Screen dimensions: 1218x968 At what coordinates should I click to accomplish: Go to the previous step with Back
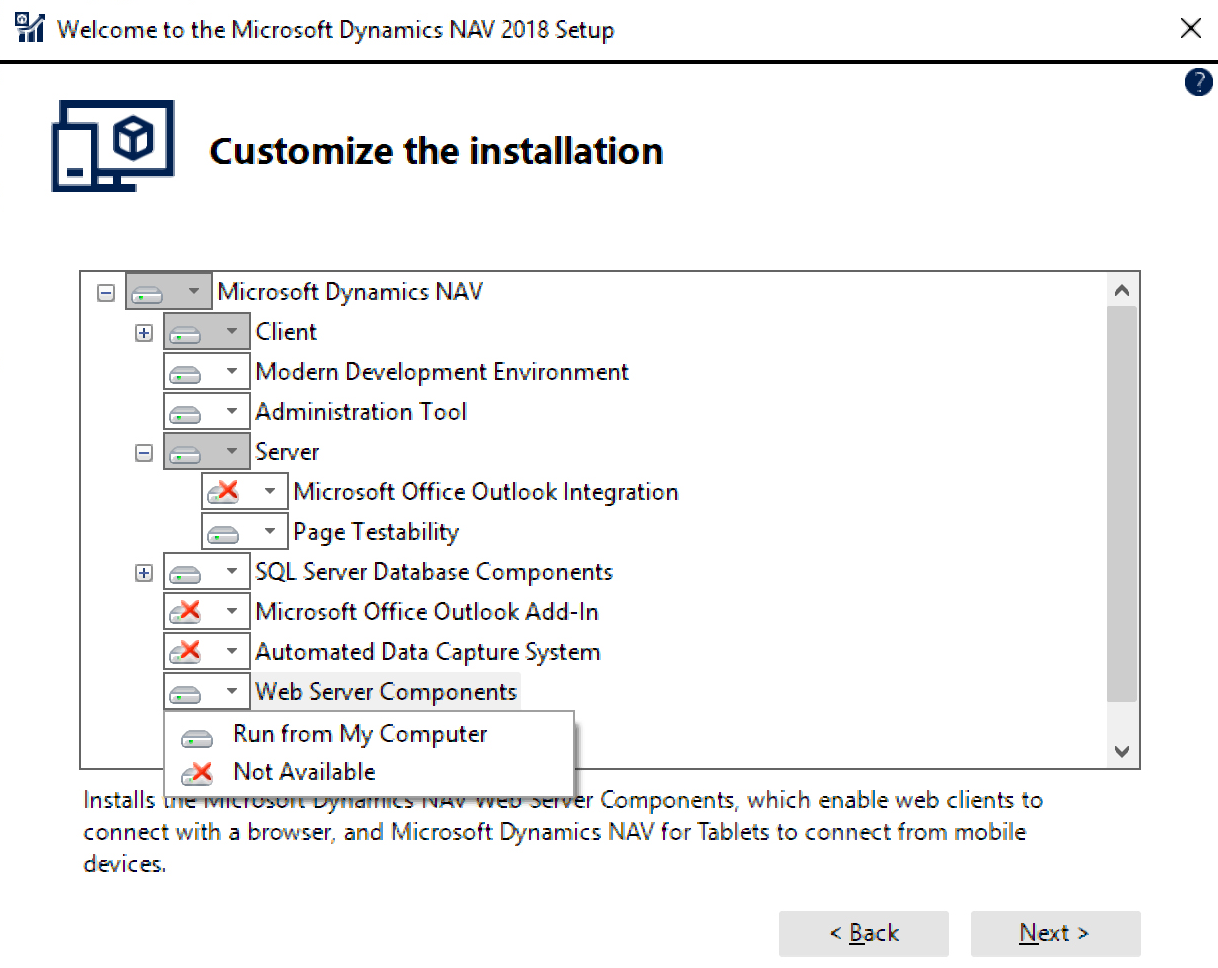point(864,933)
